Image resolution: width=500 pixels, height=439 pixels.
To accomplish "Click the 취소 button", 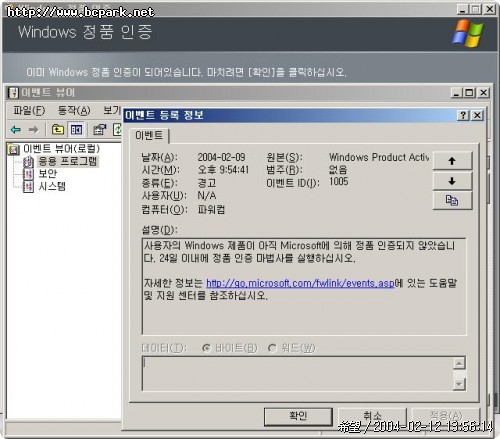I will click(372, 416).
